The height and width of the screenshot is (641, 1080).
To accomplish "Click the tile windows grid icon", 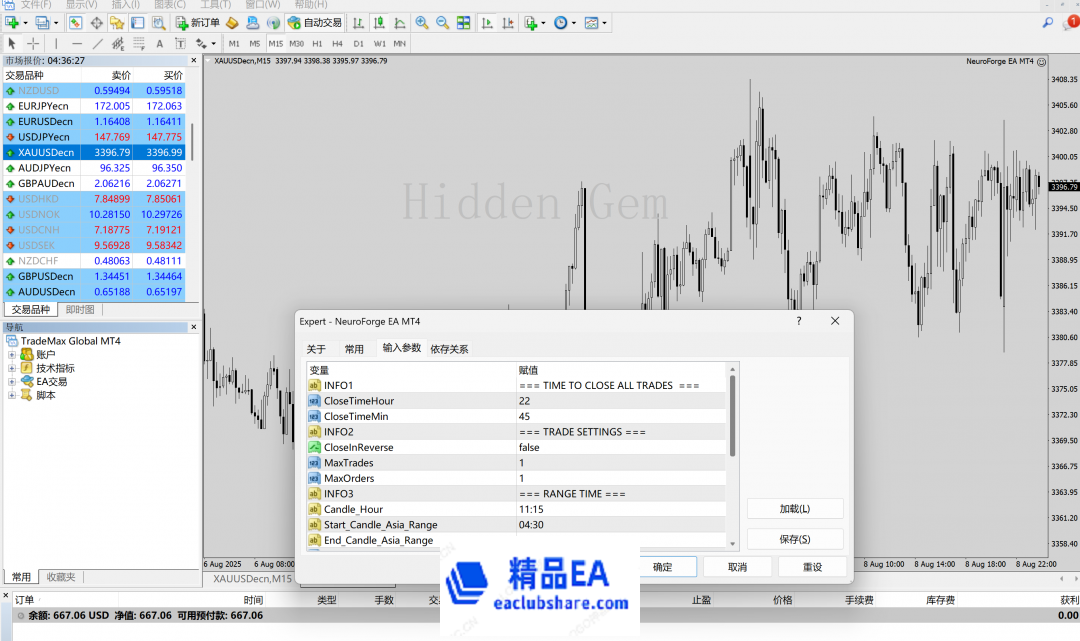I will tap(462, 22).
